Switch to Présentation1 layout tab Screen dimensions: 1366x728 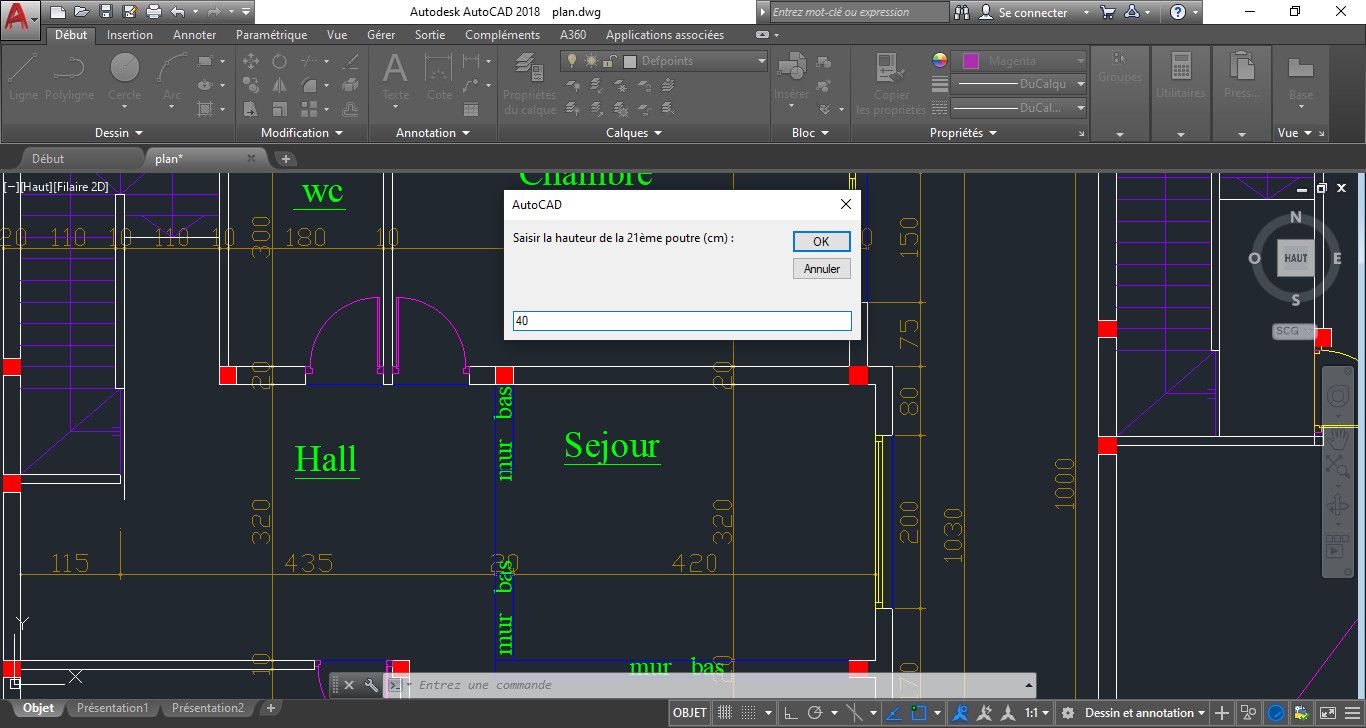112,708
